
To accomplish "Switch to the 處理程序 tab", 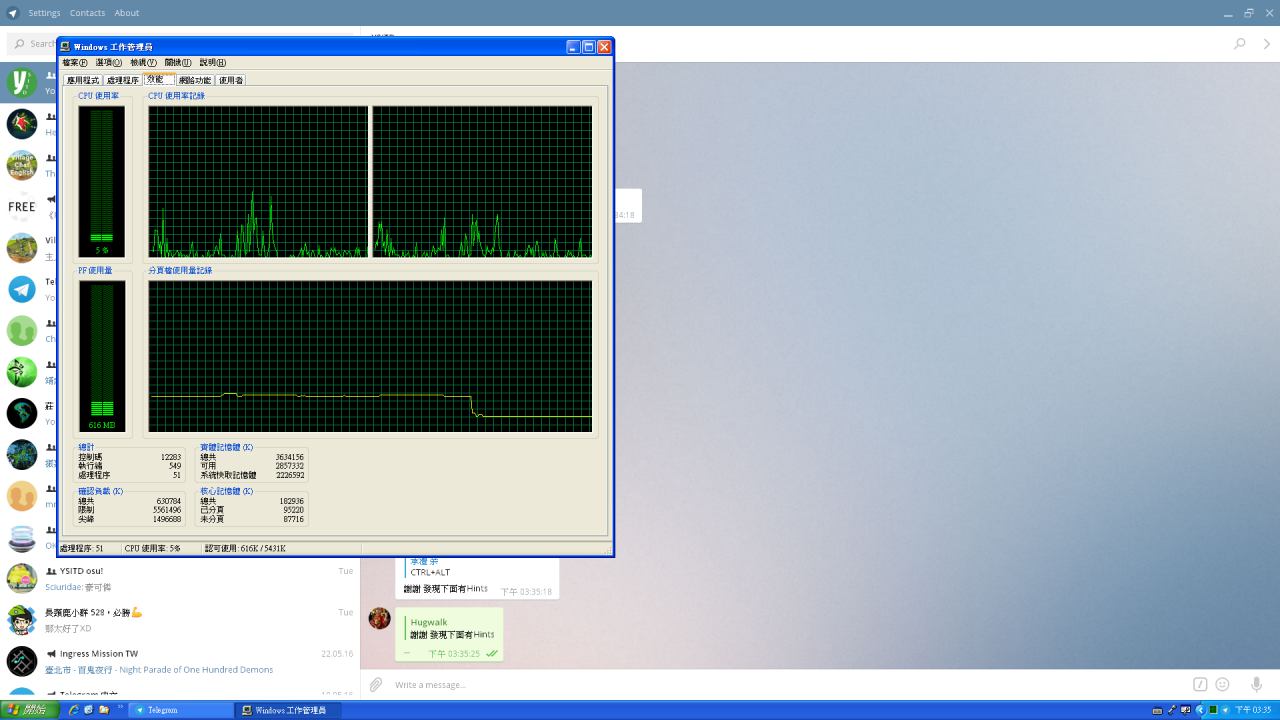I will tap(123, 80).
